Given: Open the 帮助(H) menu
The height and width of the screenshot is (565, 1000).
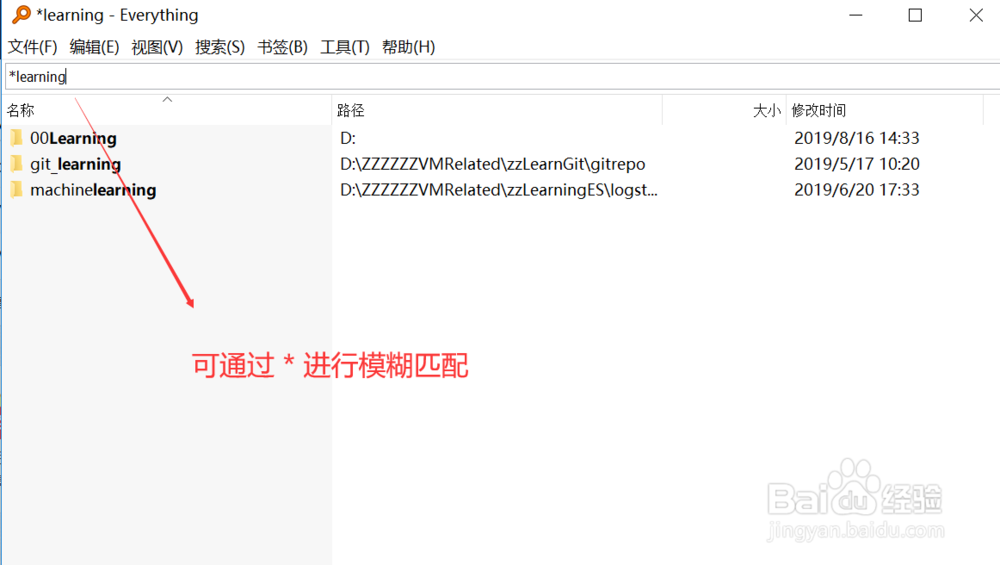Looking at the screenshot, I should pyautogui.click(x=408, y=47).
